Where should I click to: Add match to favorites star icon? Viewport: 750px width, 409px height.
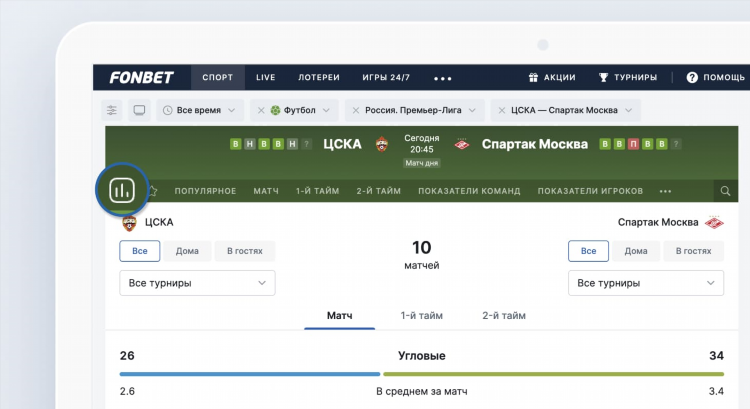[153, 191]
